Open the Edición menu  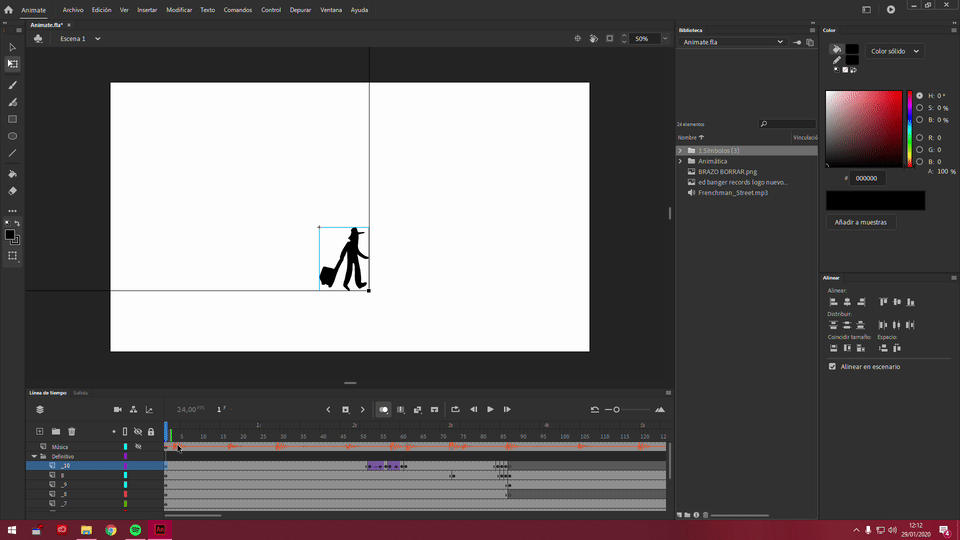(102, 10)
